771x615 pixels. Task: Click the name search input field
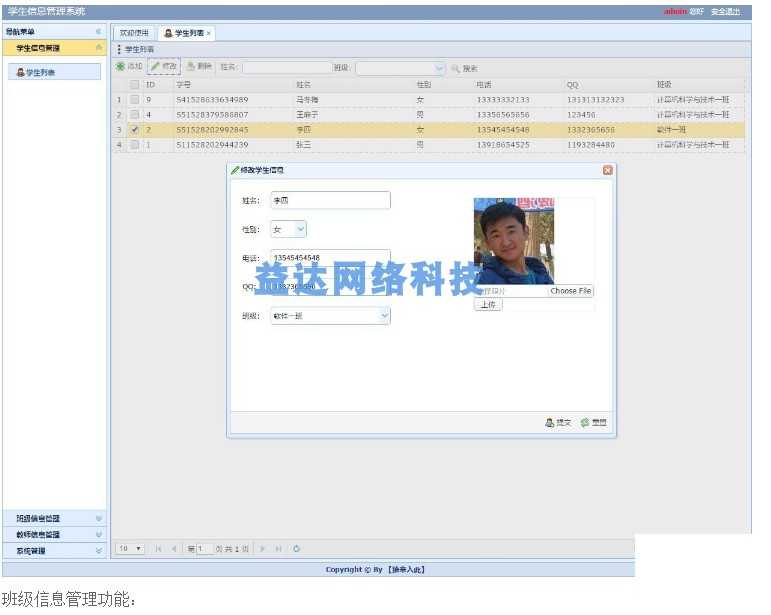pos(285,68)
